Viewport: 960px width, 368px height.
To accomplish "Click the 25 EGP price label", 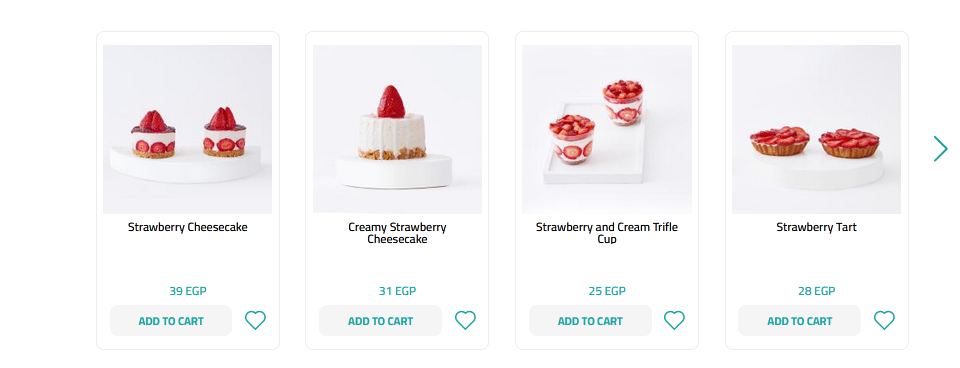I will click(x=607, y=291).
